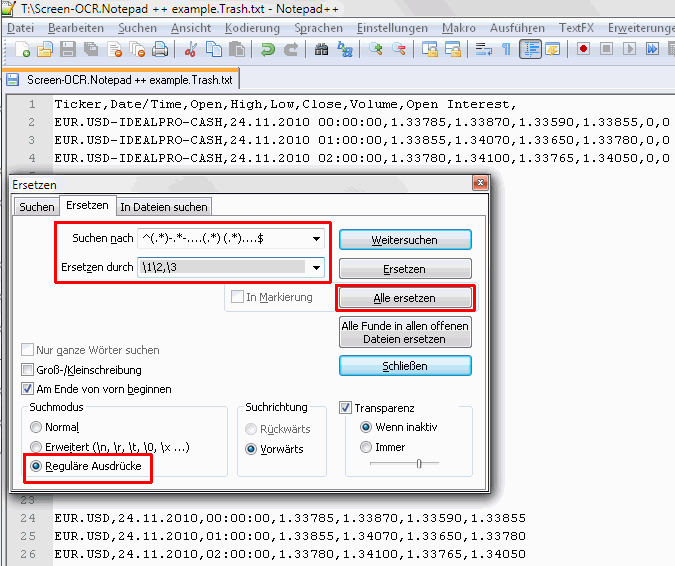The image size is (675, 566).
Task: Click the Screen-OCR.Notepad ++ example.Trash.txt document tab
Action: [121, 78]
